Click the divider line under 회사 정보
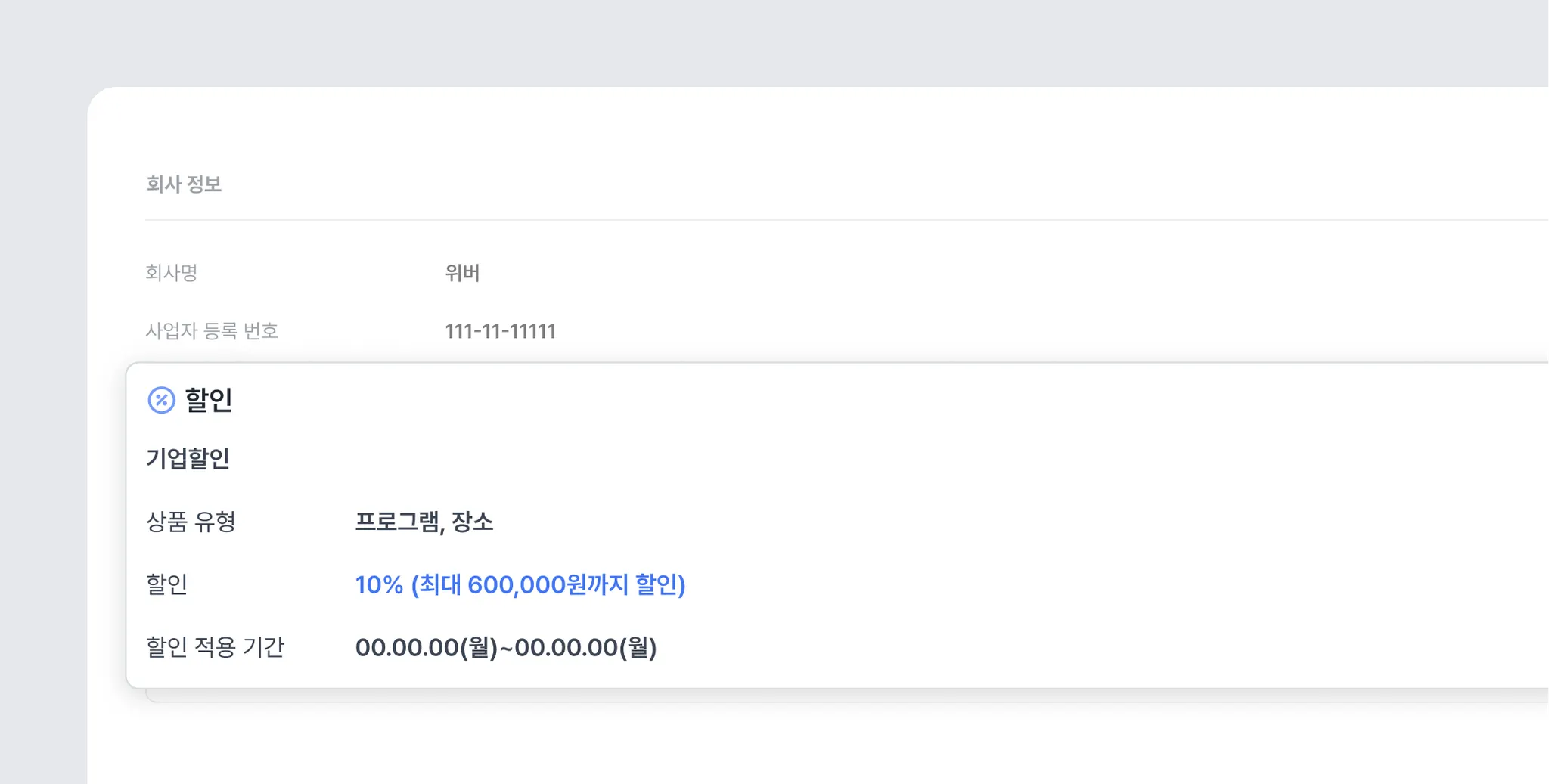 pos(832,220)
